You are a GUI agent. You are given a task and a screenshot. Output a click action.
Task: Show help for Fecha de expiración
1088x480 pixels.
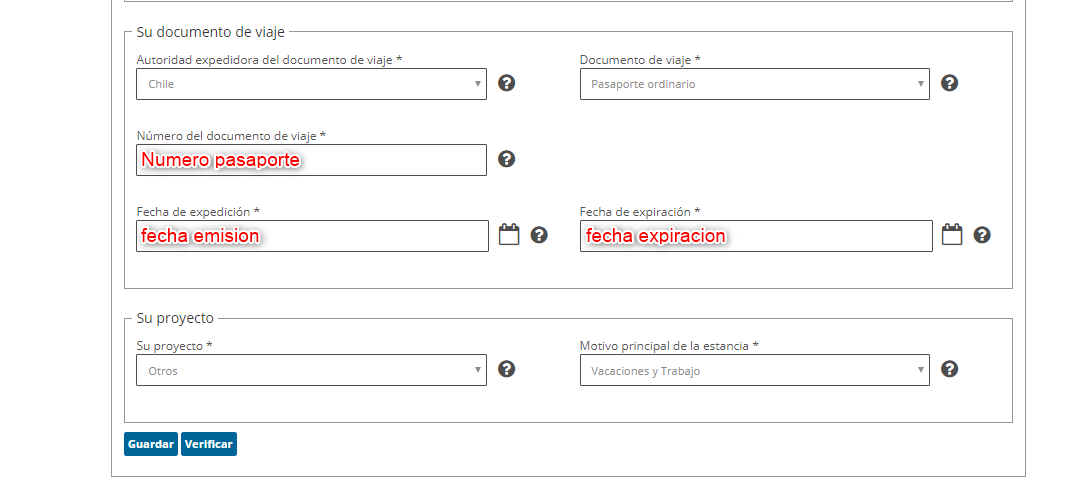982,235
